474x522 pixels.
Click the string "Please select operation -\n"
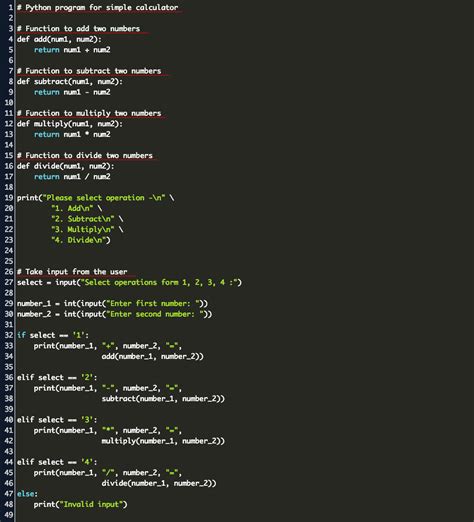click(104, 198)
